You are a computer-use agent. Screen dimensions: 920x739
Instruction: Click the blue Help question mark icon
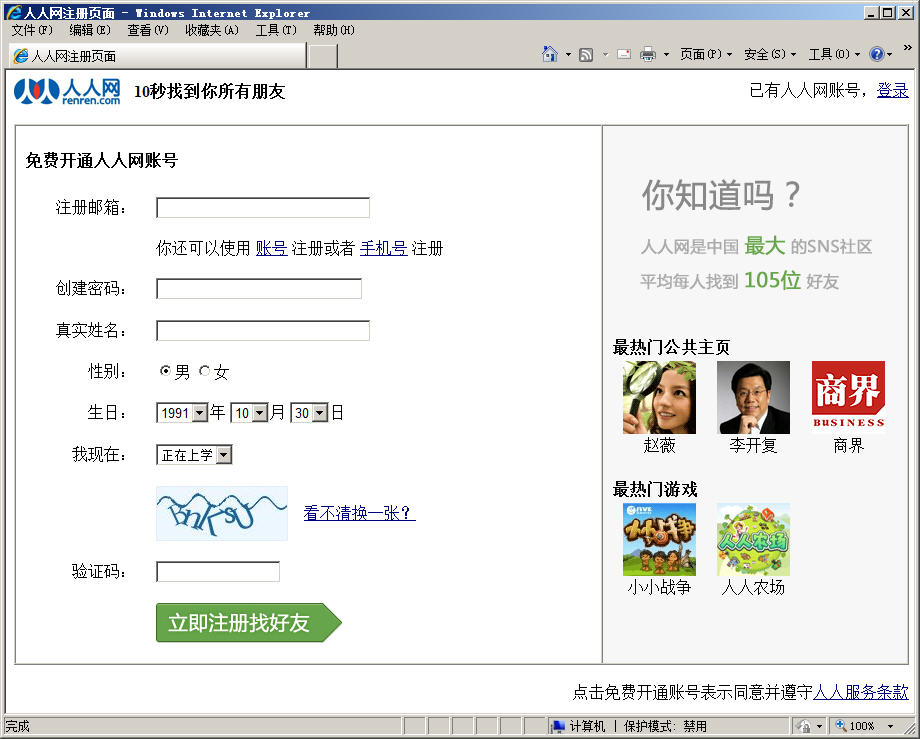click(876, 54)
